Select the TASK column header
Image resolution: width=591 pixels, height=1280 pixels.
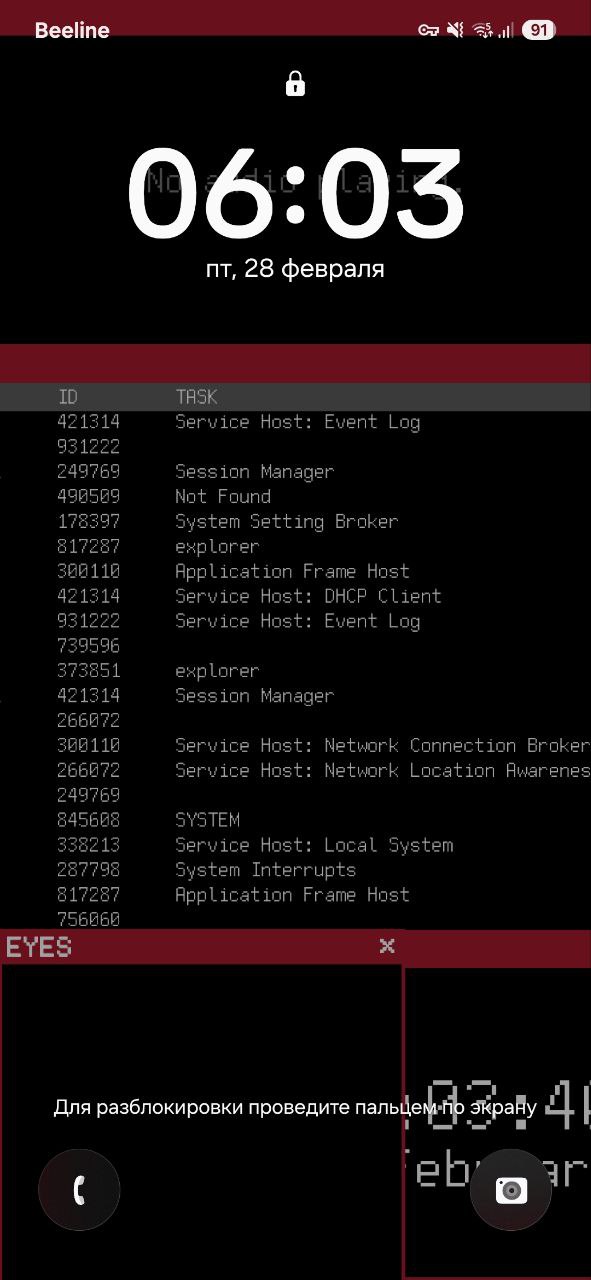coord(196,397)
